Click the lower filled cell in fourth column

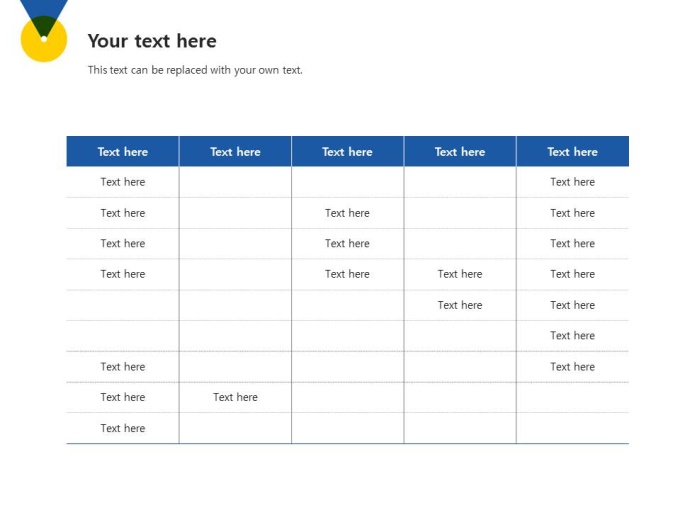(460, 305)
